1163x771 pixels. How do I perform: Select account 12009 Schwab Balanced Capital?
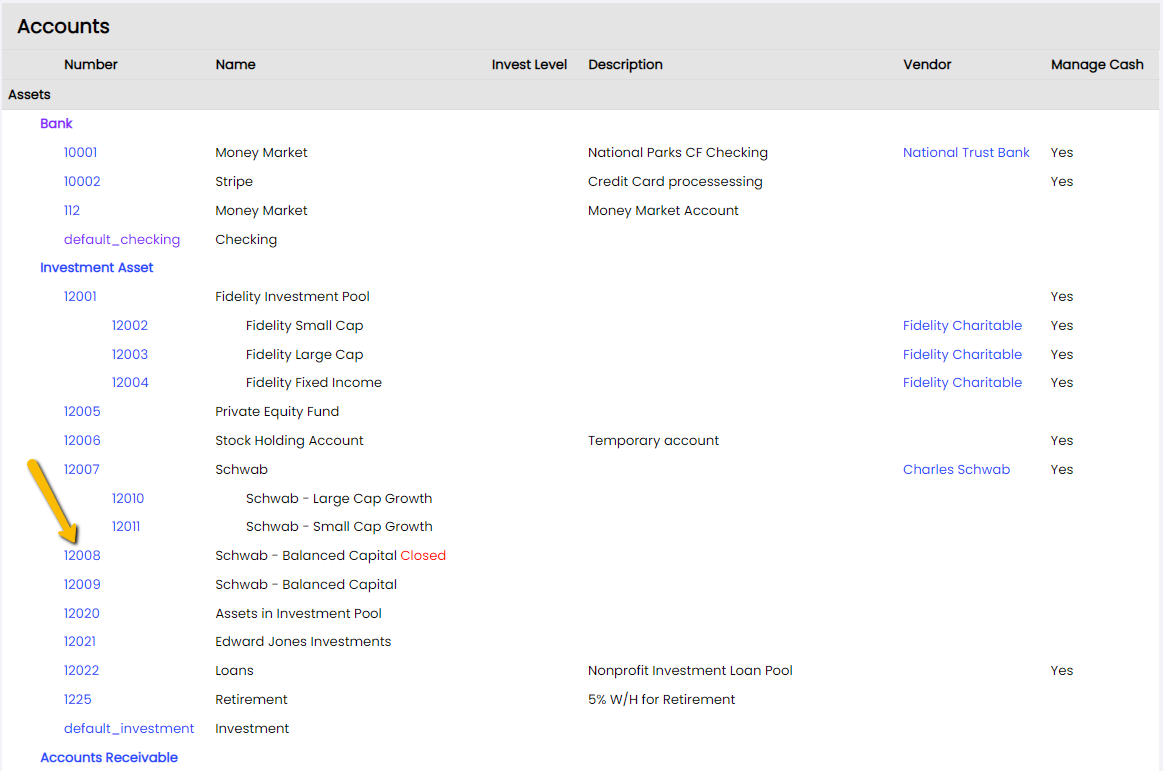click(82, 584)
